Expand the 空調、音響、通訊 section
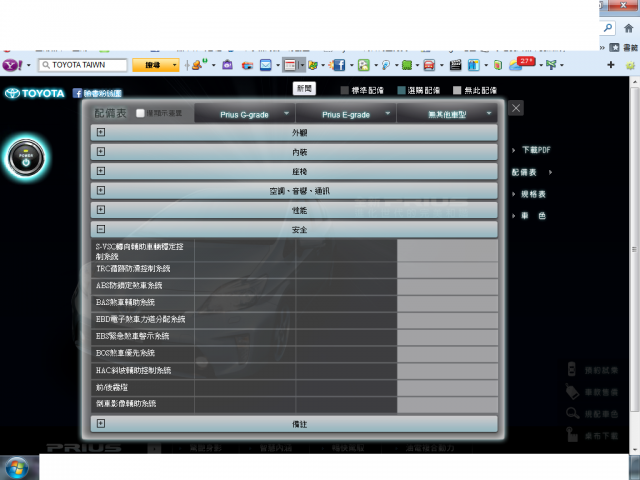This screenshot has height=480, width=640. [x=294, y=191]
